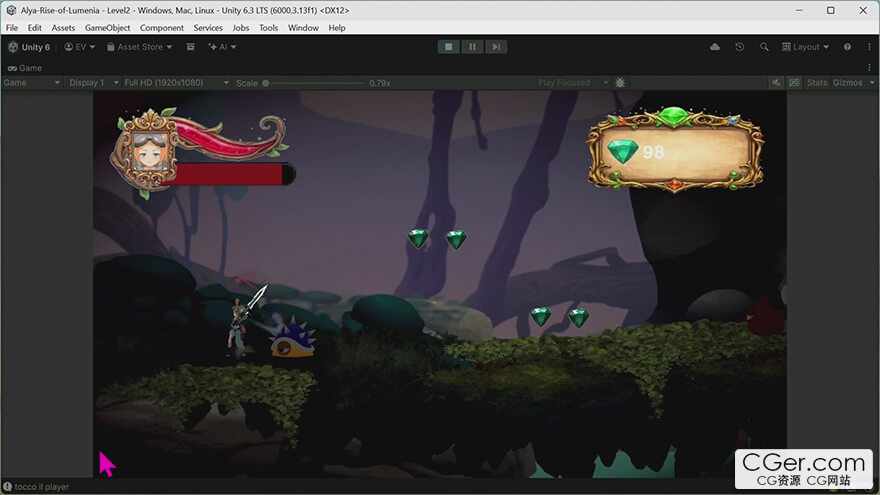Adjust the Scale slider handle
The height and width of the screenshot is (495, 880).
click(x=266, y=83)
